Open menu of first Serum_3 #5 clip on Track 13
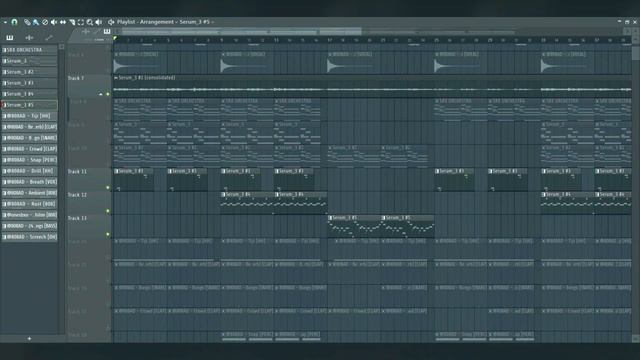This screenshot has height=360, width=640. tap(330, 218)
